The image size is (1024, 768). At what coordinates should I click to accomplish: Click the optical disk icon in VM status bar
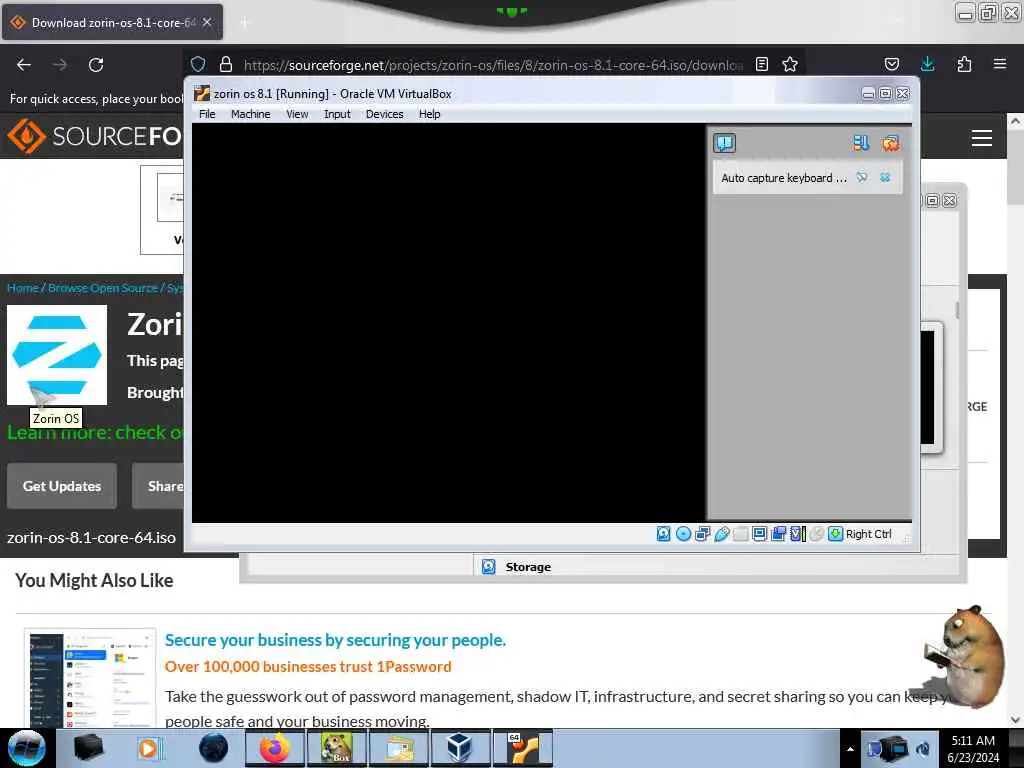683,534
